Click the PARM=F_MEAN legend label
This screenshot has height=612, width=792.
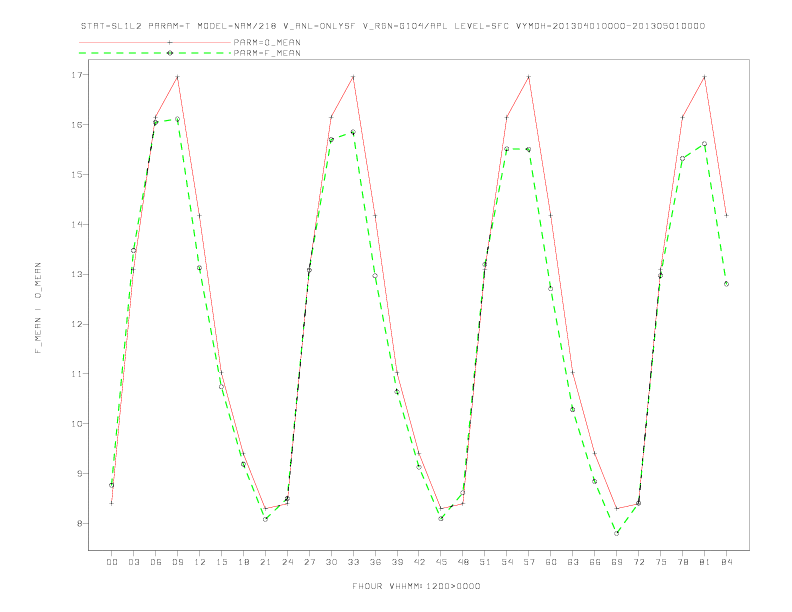(x=267, y=53)
